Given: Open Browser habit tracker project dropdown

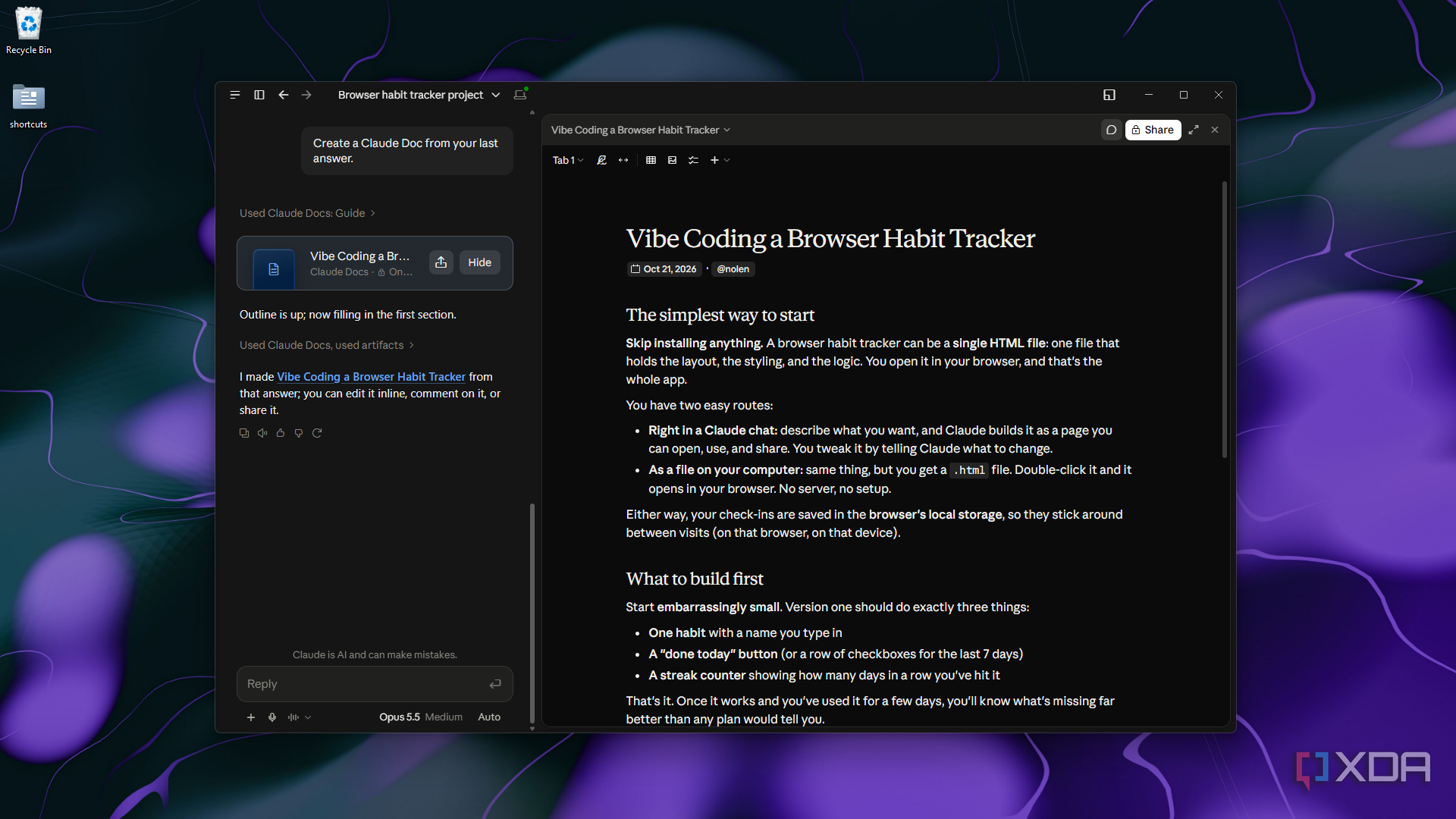Looking at the screenshot, I should [419, 95].
